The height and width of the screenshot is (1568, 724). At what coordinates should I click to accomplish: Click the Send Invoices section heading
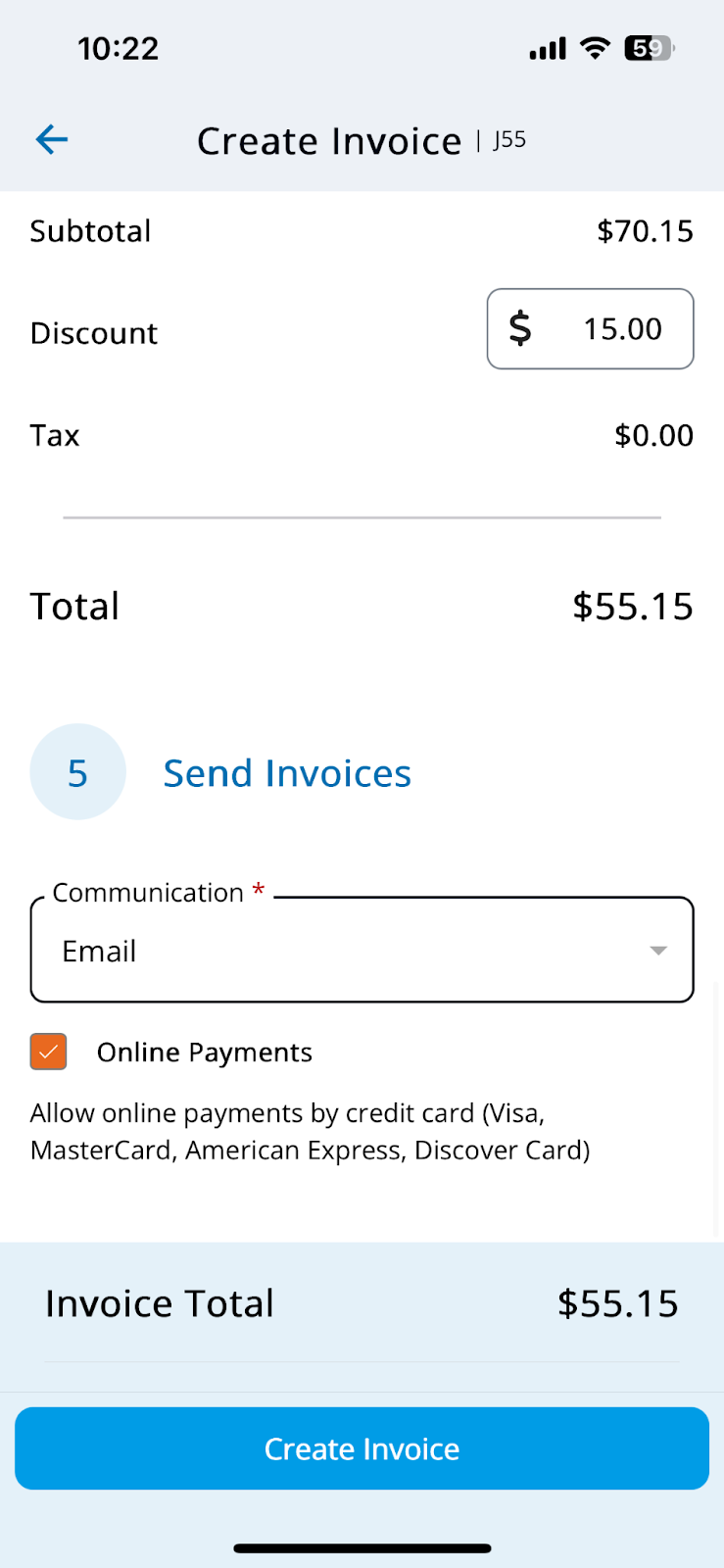(x=287, y=773)
